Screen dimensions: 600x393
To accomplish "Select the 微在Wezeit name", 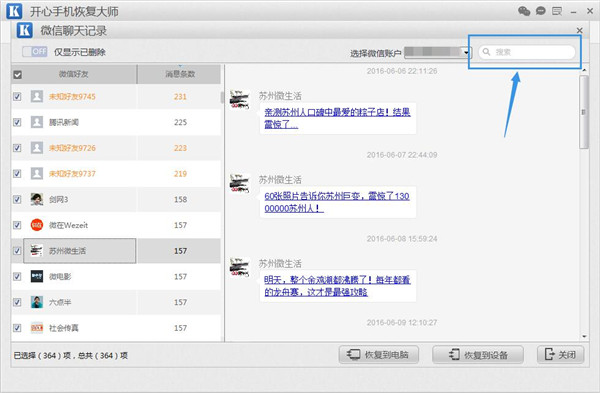I will pyautogui.click(x=68, y=225).
